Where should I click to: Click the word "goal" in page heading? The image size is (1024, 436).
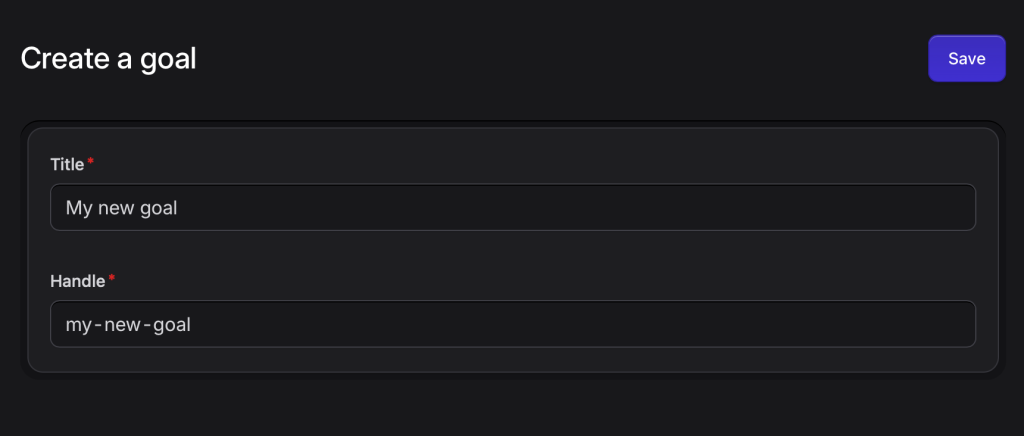coord(167,59)
